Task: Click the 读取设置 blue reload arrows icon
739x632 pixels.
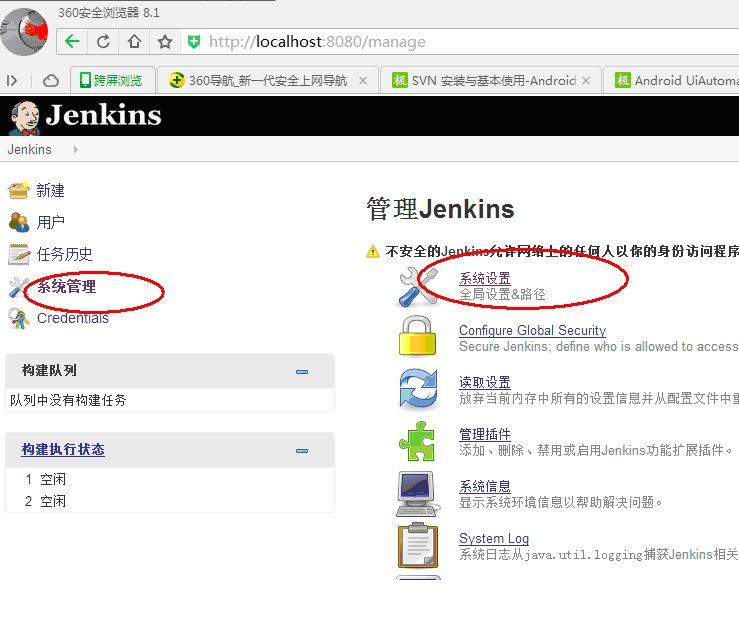Action: (418, 389)
